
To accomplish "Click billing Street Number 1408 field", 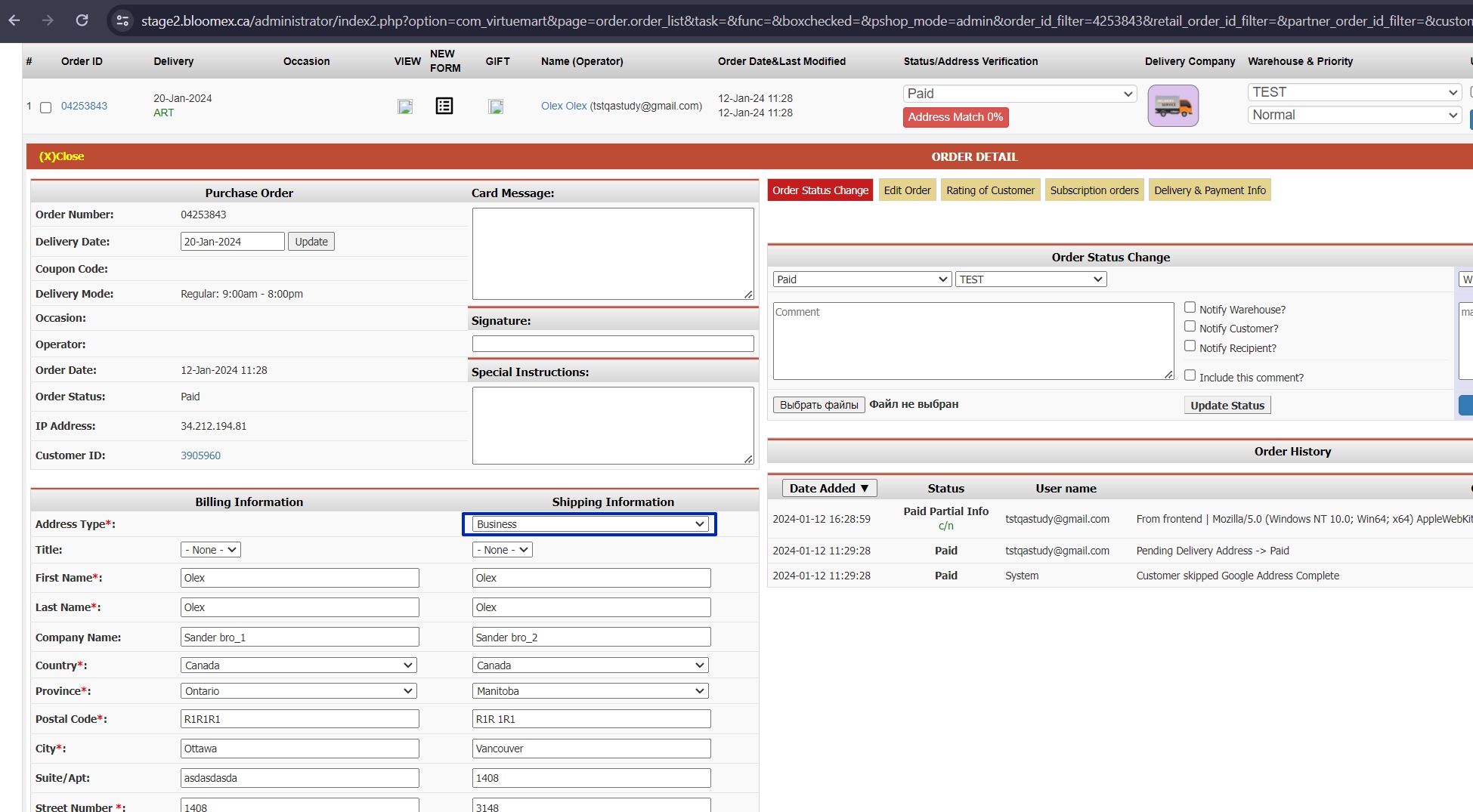I will pyautogui.click(x=300, y=805).
